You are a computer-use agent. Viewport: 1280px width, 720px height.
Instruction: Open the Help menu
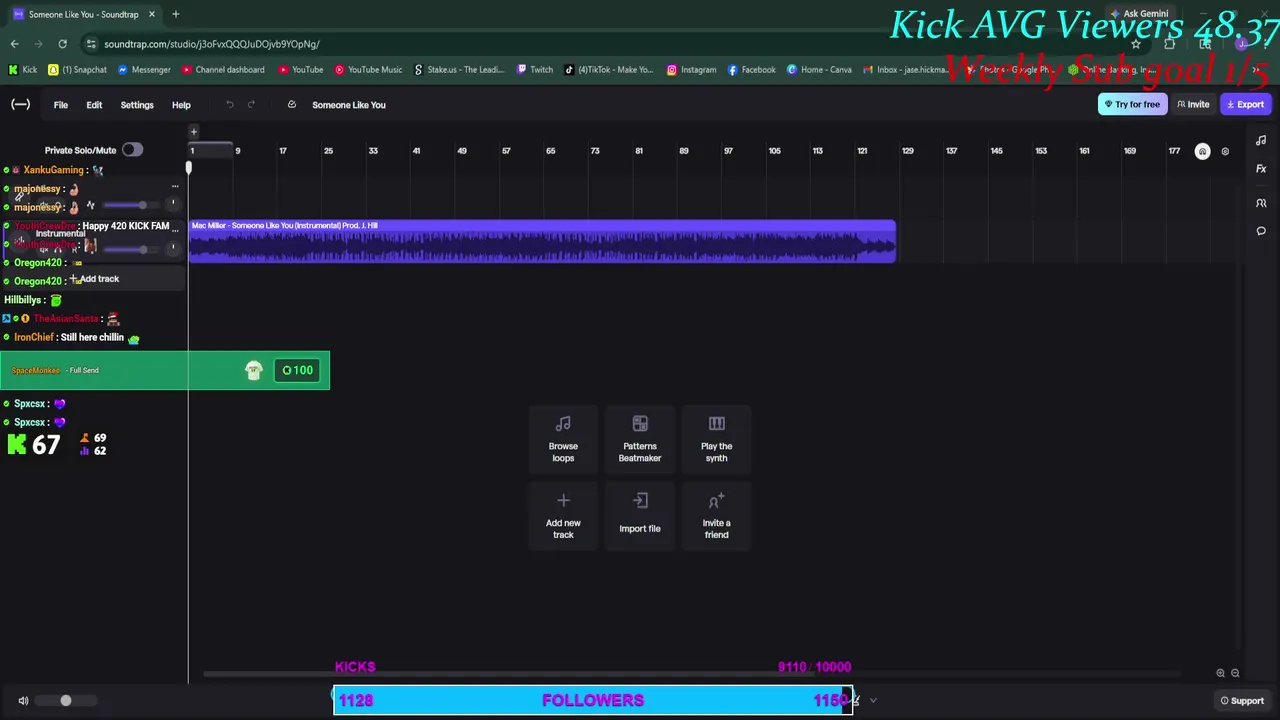pyautogui.click(x=181, y=105)
